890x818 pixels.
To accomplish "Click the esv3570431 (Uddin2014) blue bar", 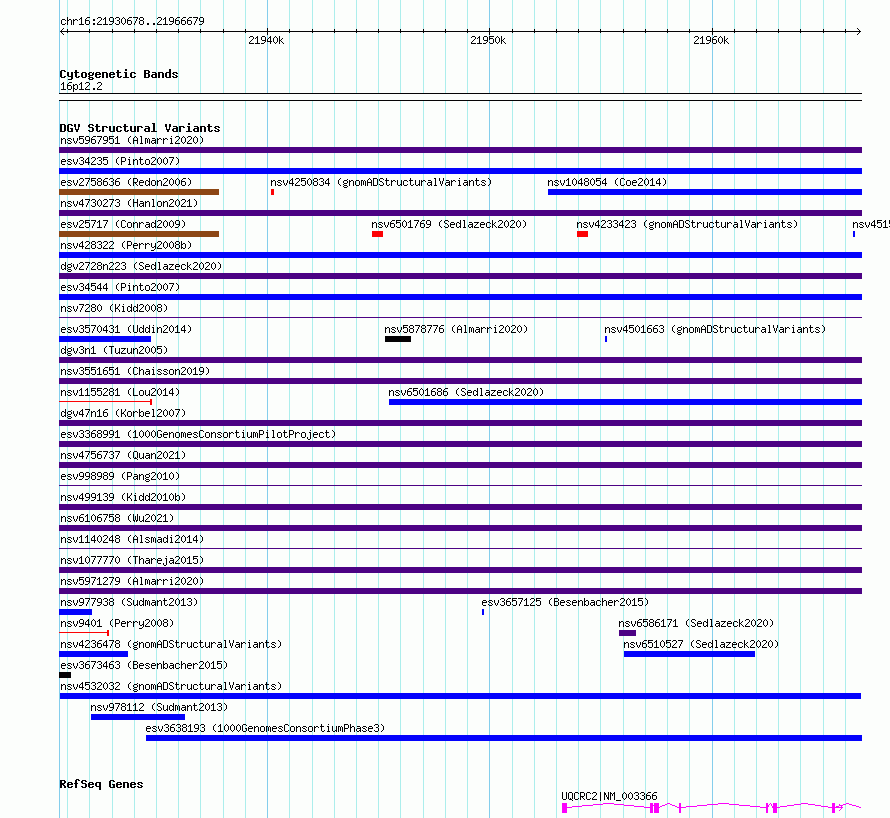I will pyautogui.click(x=105, y=339).
